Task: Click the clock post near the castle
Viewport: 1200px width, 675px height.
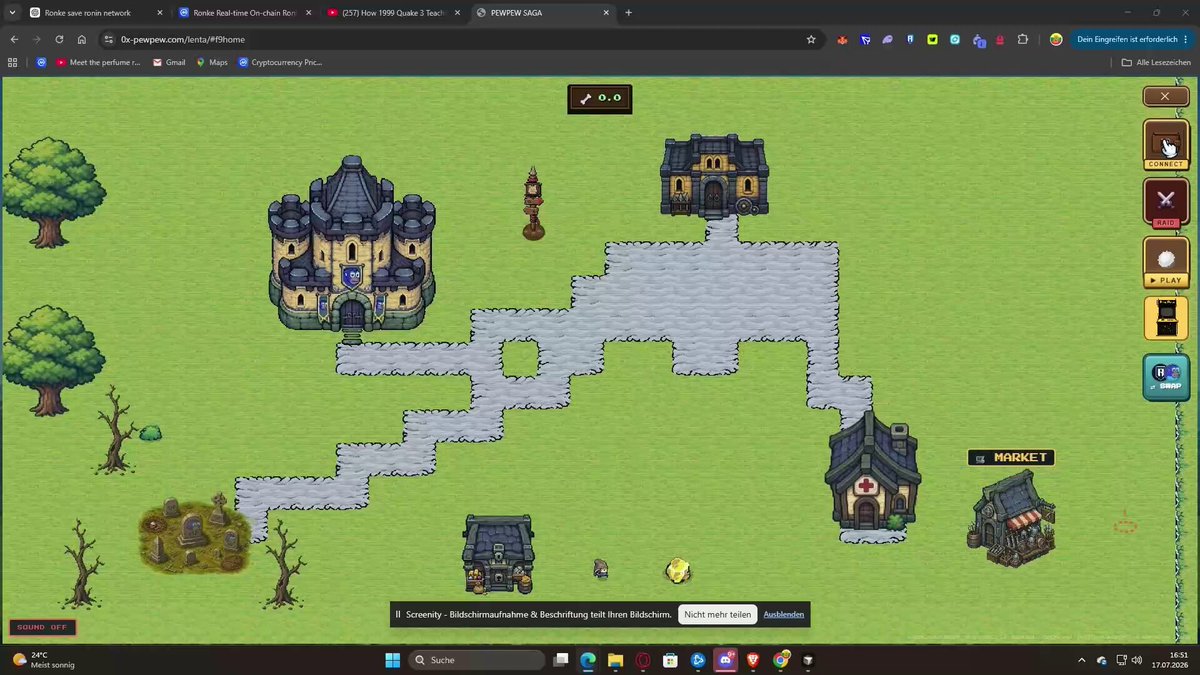Action: (533, 204)
